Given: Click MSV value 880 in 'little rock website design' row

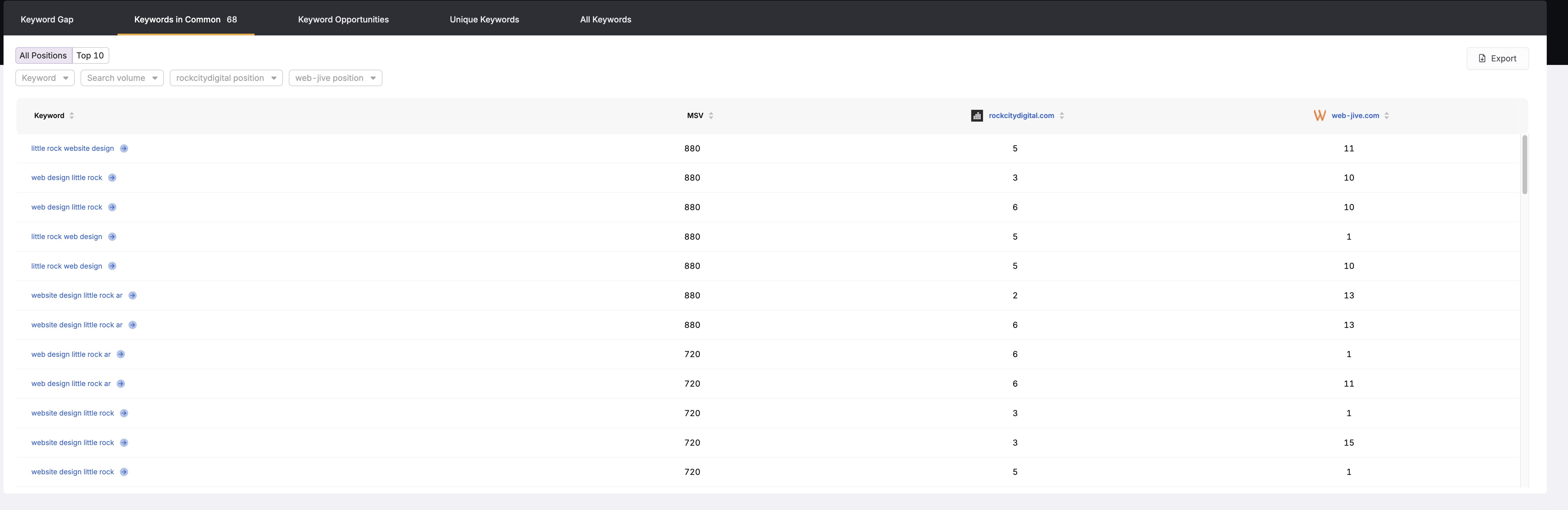Looking at the screenshot, I should click(692, 148).
